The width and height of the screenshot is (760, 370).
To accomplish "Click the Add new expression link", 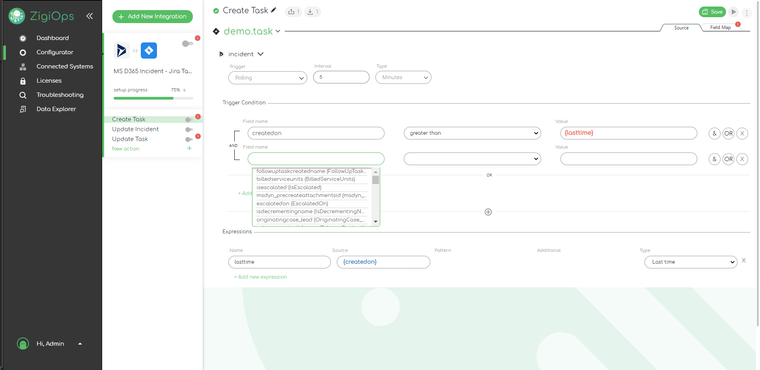I will tap(261, 277).
